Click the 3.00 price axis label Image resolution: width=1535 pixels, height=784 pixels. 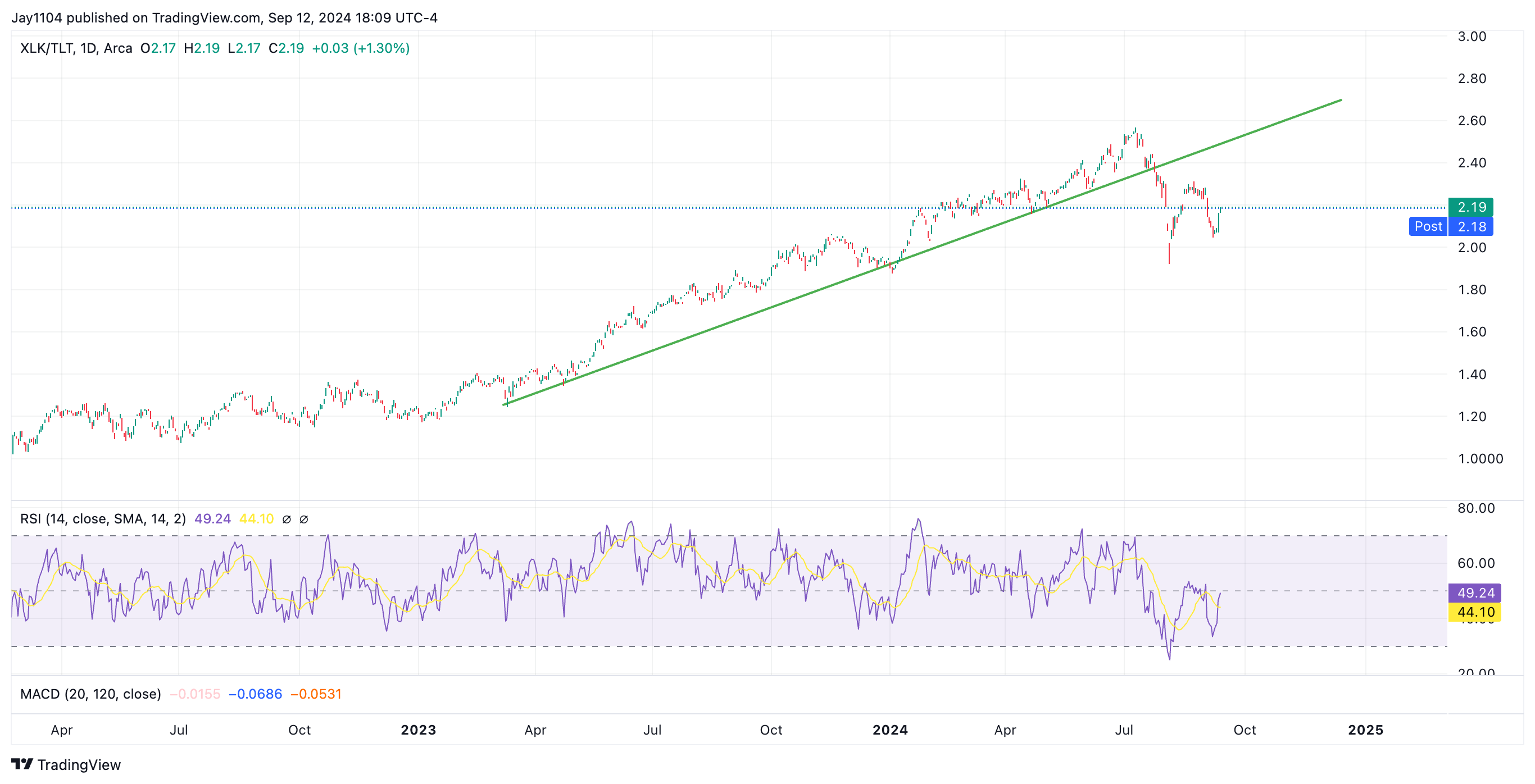pyautogui.click(x=1472, y=37)
